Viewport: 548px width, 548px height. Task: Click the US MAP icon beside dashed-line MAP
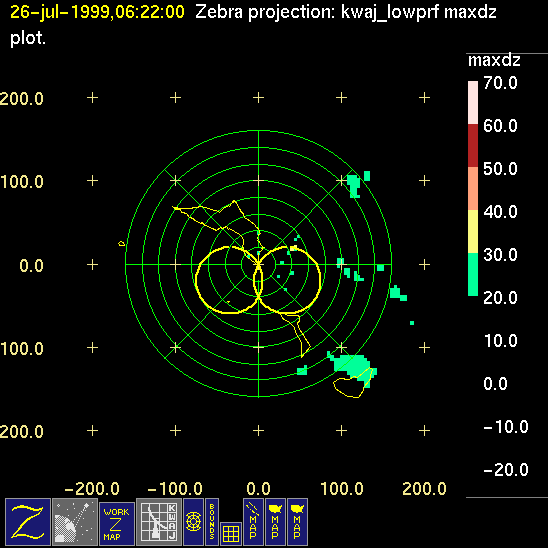pyautogui.click(x=275, y=522)
